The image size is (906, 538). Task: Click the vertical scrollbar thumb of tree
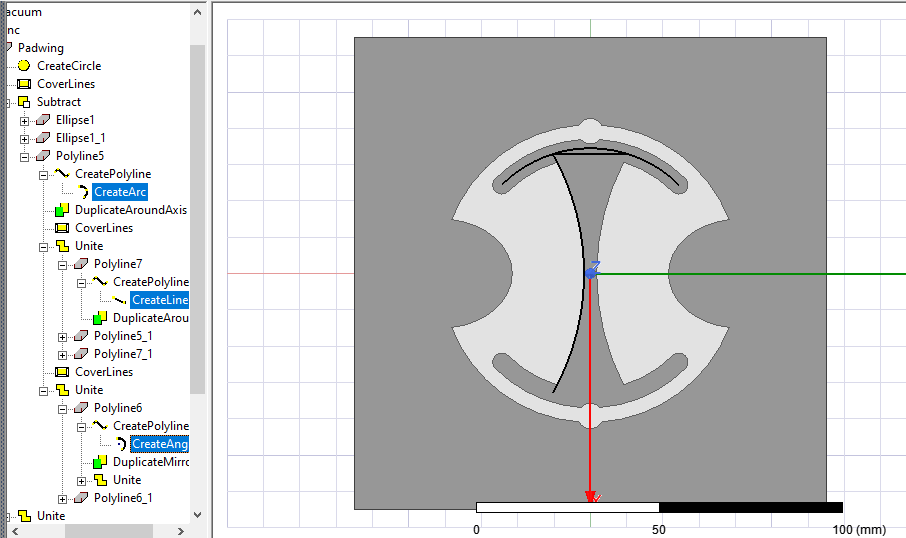coord(197,220)
